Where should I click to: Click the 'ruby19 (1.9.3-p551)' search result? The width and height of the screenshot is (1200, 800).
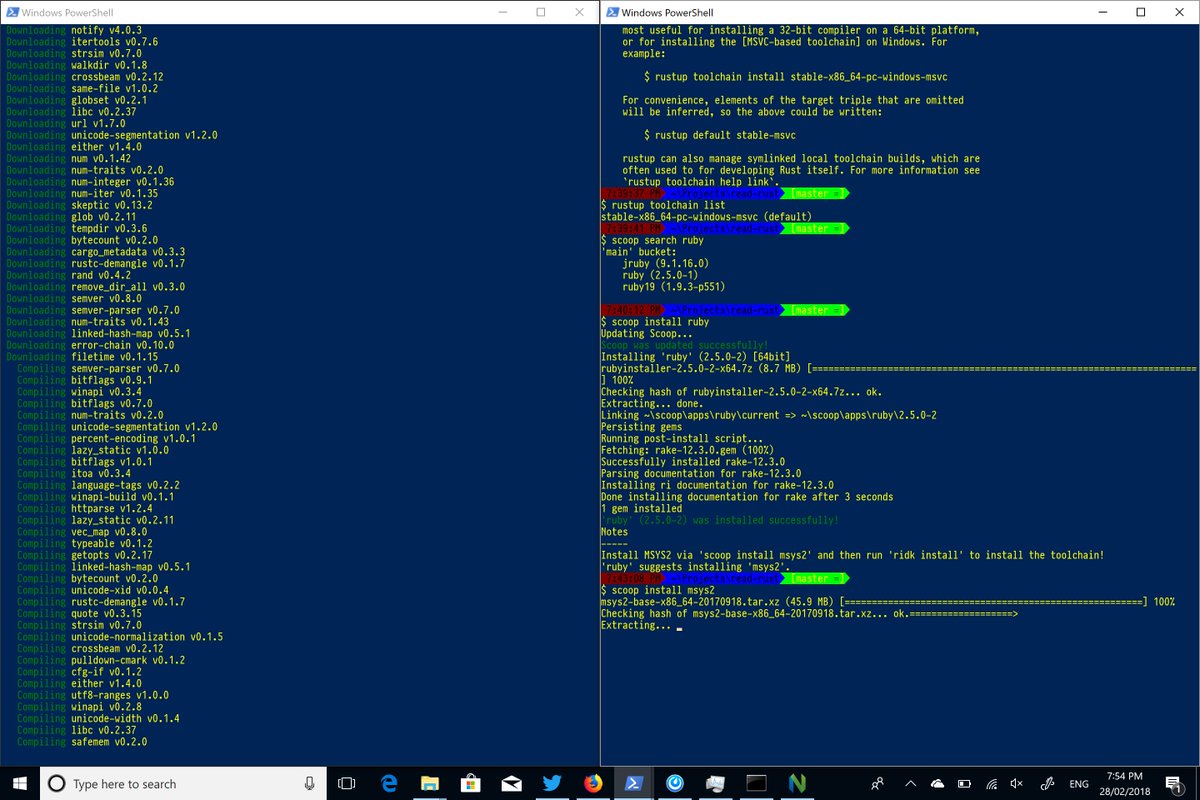673,287
